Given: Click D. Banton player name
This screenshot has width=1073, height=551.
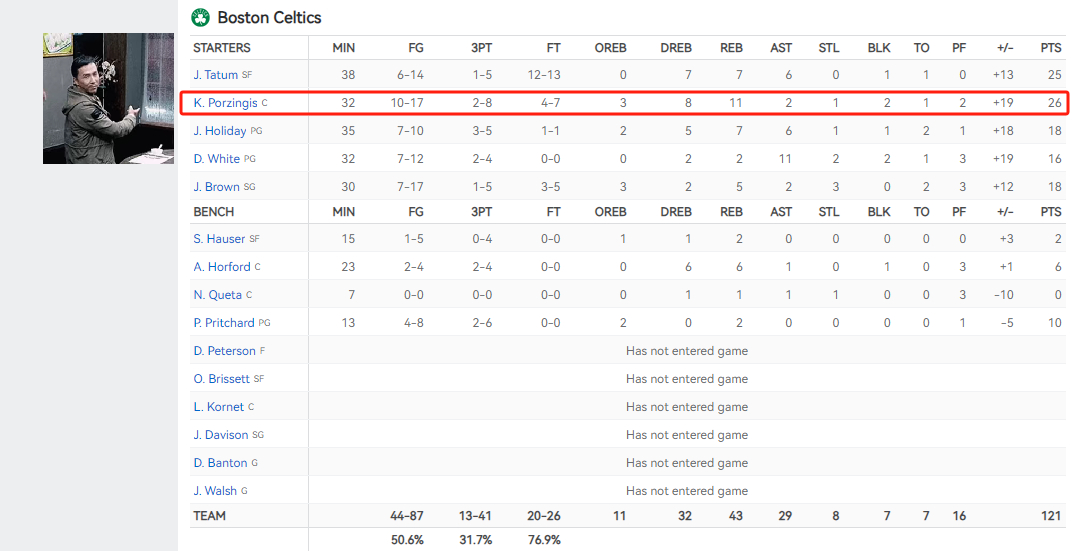Looking at the screenshot, I should coord(220,463).
